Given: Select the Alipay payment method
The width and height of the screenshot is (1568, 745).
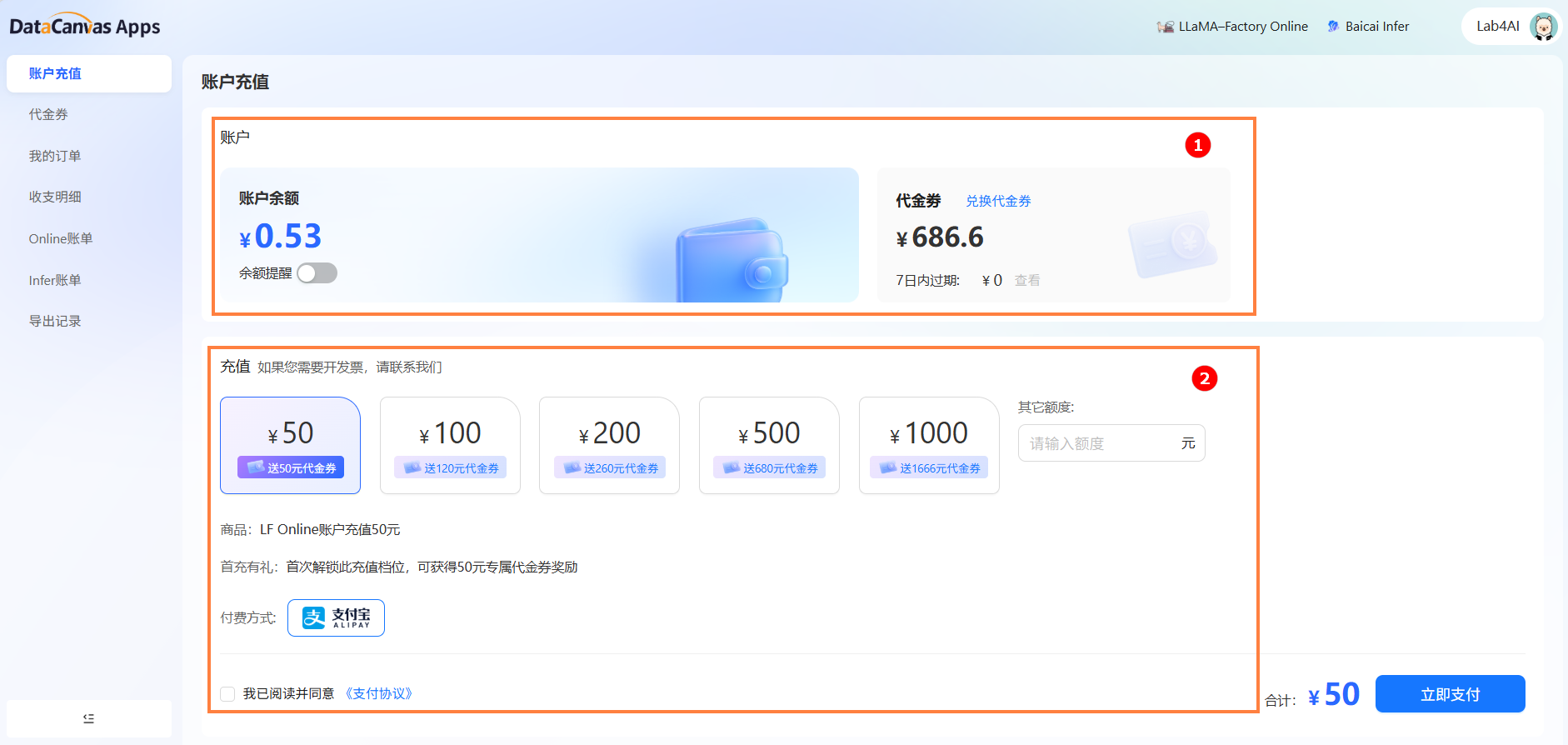Looking at the screenshot, I should (336, 617).
